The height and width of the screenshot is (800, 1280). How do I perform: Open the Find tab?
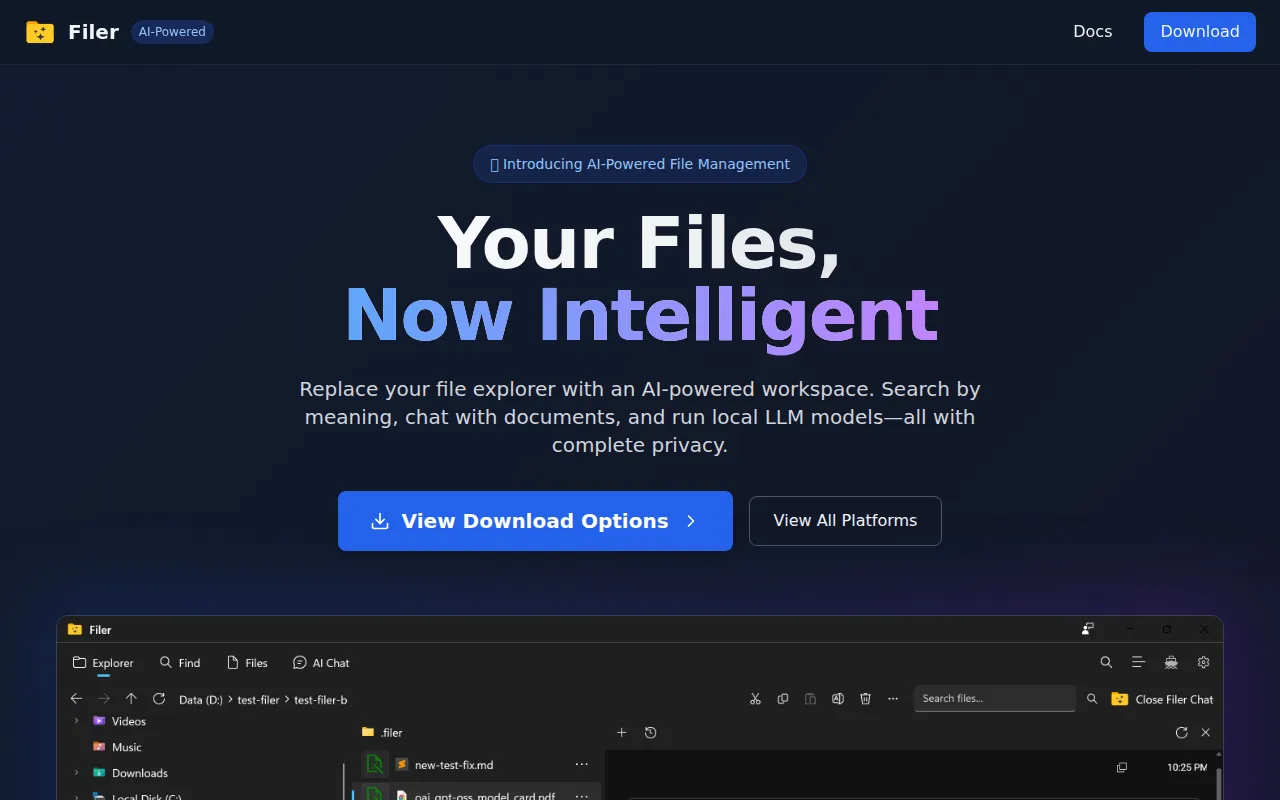click(x=180, y=662)
